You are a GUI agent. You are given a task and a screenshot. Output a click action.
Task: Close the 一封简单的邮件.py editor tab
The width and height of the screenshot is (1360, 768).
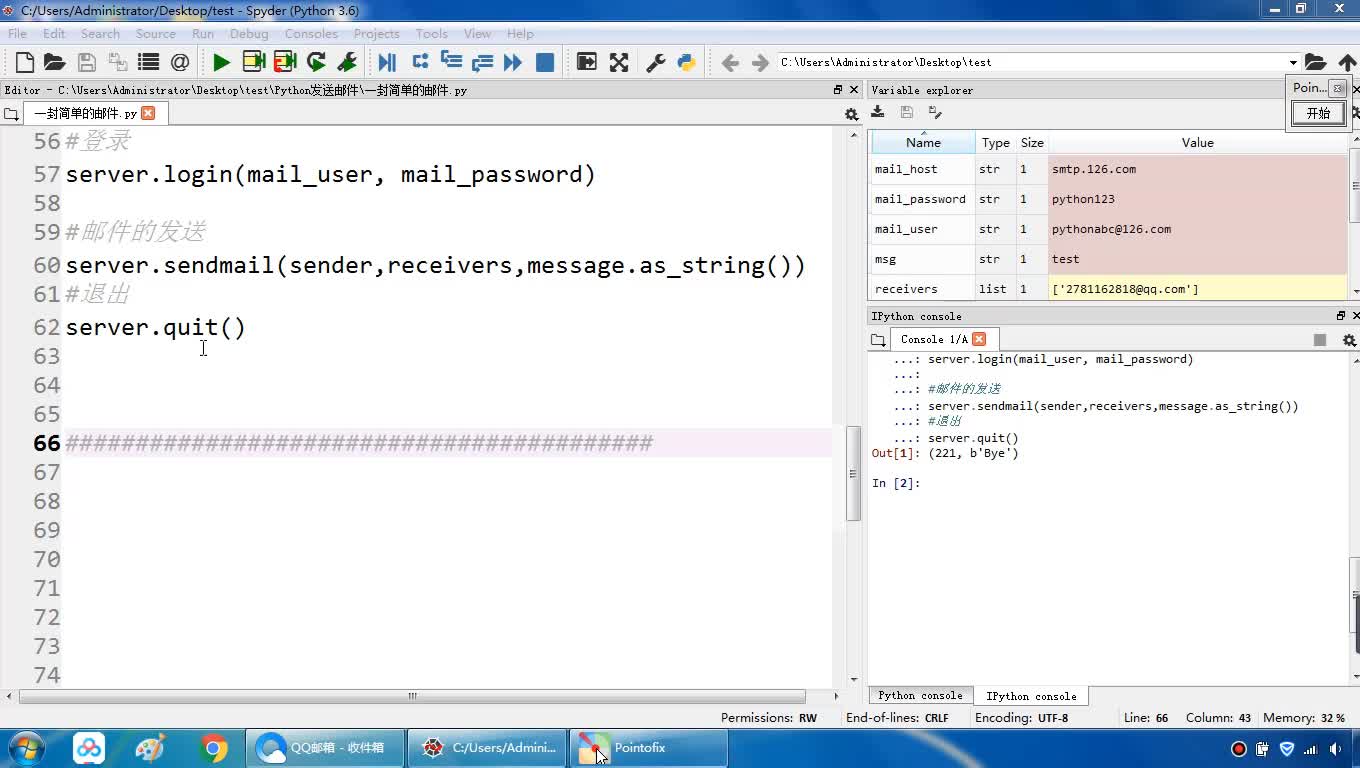[148, 113]
